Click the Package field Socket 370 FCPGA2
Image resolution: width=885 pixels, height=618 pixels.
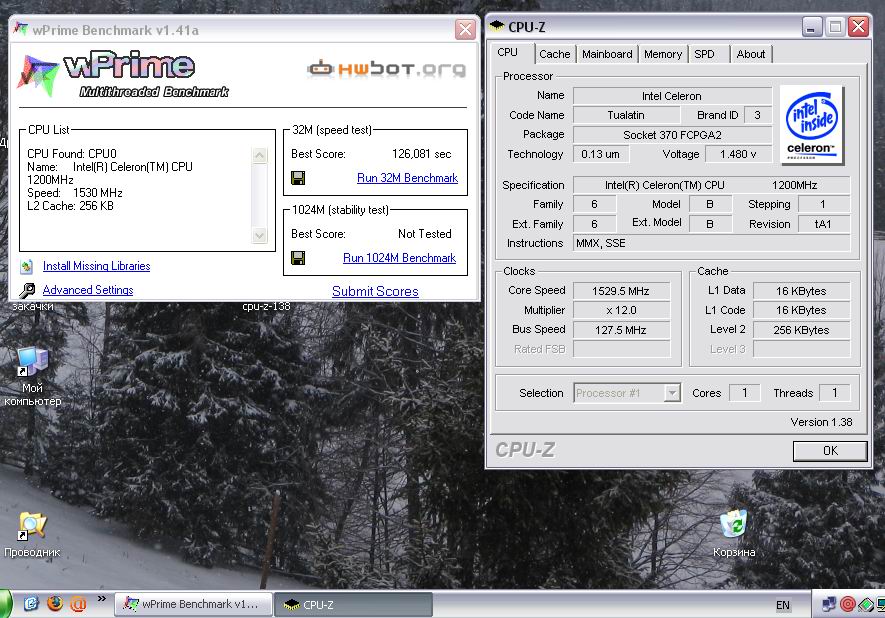pyautogui.click(x=672, y=135)
